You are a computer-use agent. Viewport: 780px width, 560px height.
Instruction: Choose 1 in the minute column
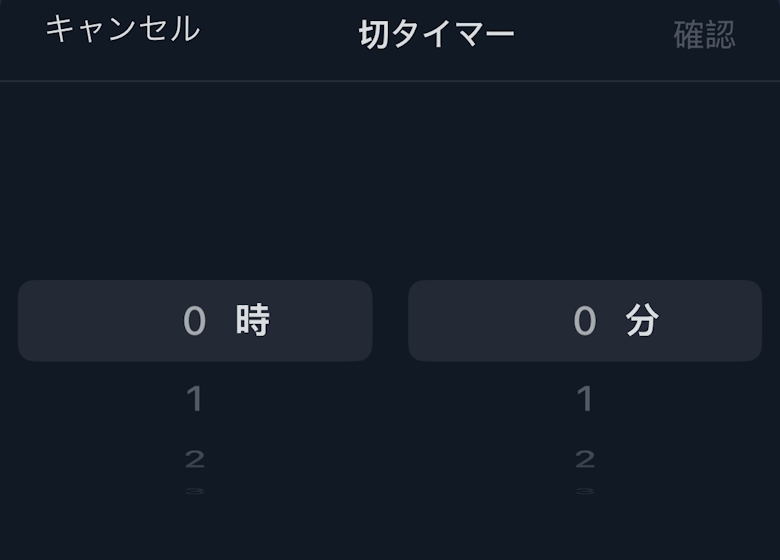(585, 400)
